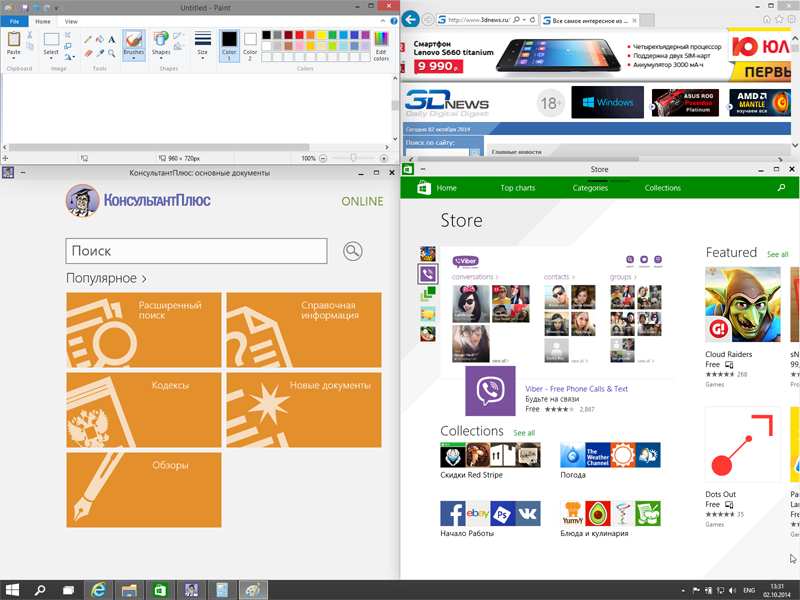Go to Home in Store
This screenshot has width=800, height=600.
click(x=446, y=188)
